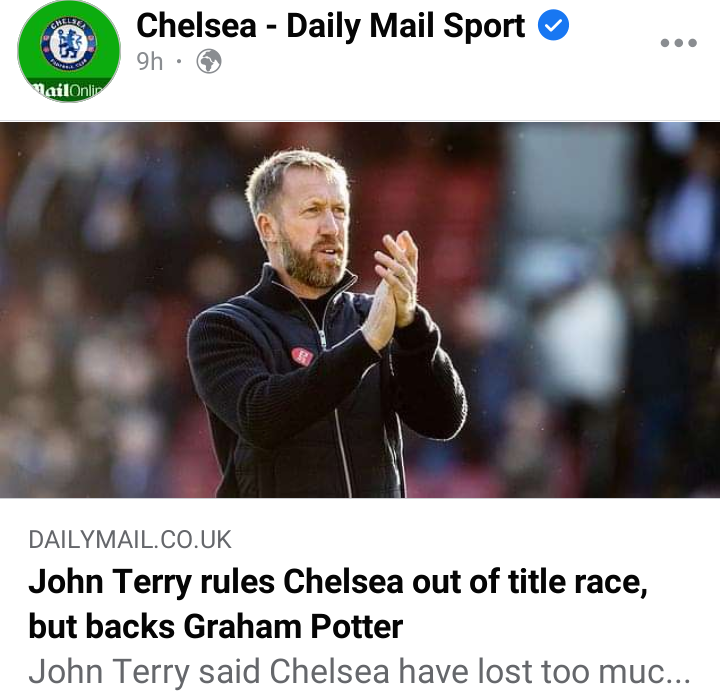This screenshot has height=697, width=720.
Task: Expand the truncated description ellipsis
Action: 679,673
